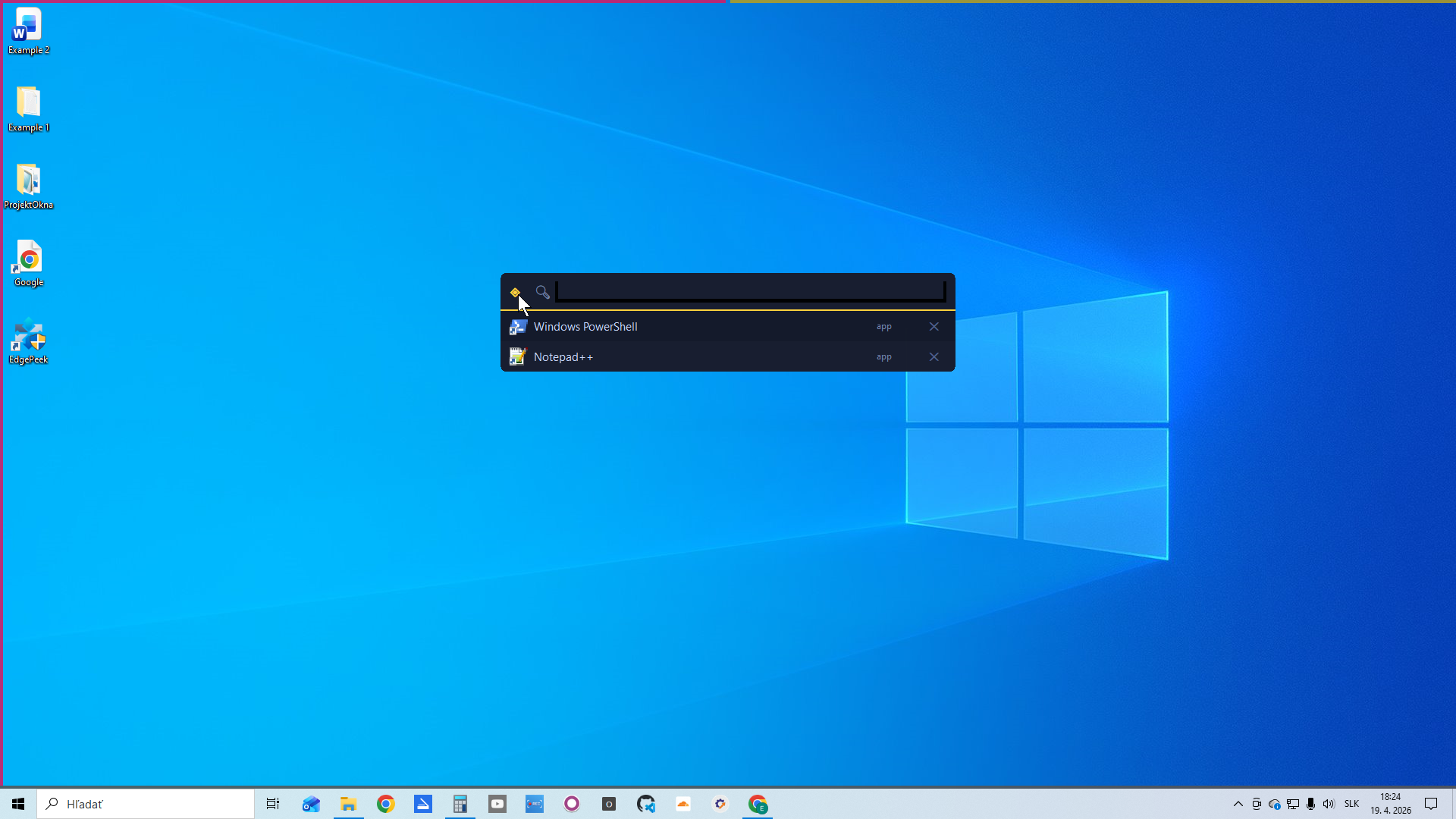1456x819 pixels.
Task: Open the network status tray icon
Action: point(1293,804)
